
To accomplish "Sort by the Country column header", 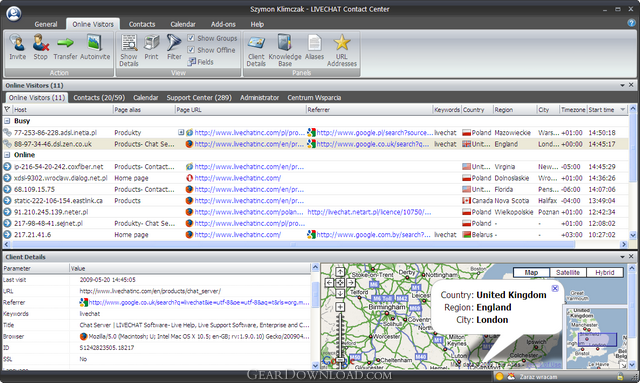I will [x=473, y=110].
